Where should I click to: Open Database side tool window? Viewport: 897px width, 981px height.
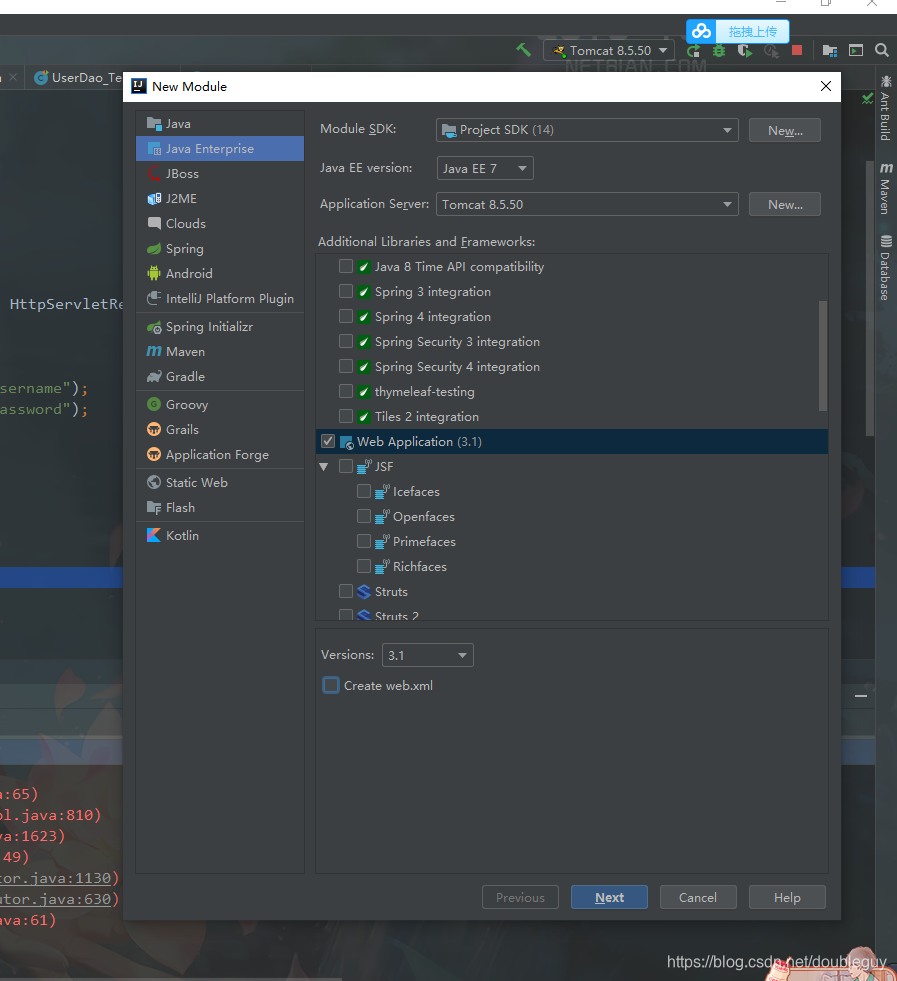pos(885,268)
